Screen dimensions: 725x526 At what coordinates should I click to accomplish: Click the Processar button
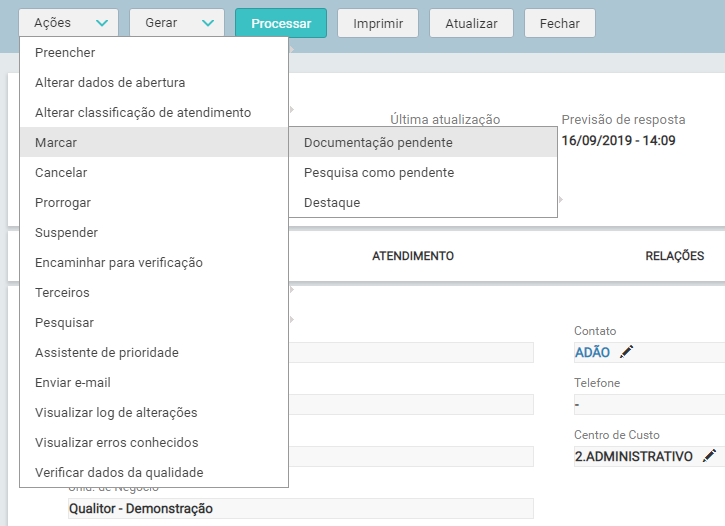[x=281, y=23]
